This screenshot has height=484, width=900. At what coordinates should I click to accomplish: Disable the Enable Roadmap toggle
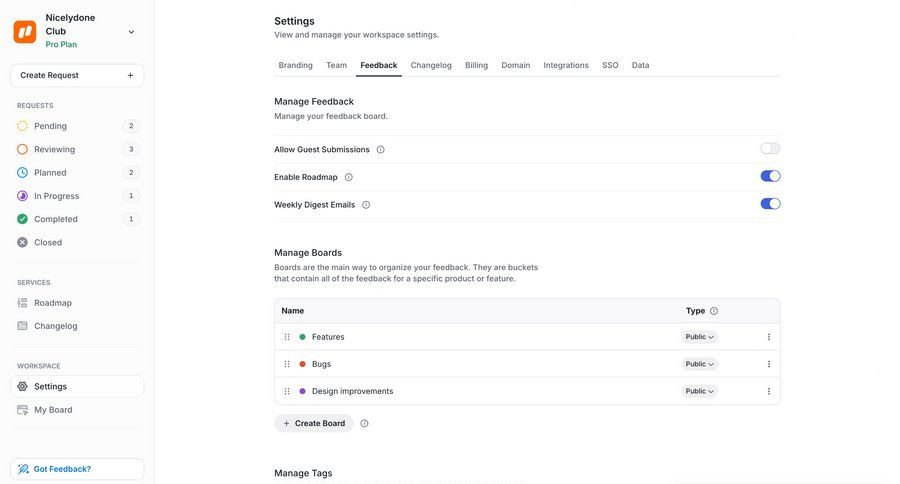pos(769,176)
